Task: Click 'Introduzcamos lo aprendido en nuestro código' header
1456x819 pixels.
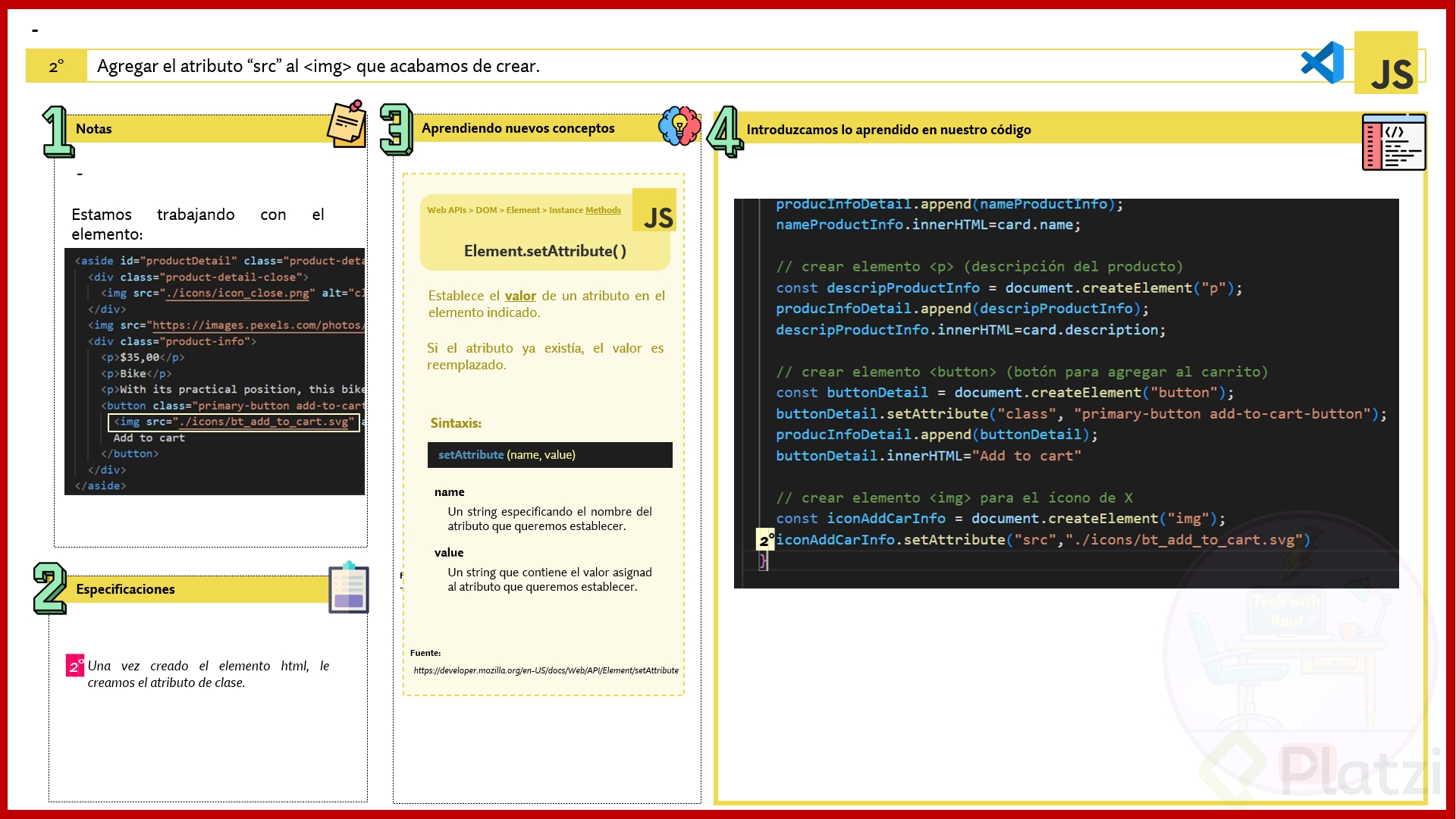Action: pyautogui.click(x=889, y=130)
